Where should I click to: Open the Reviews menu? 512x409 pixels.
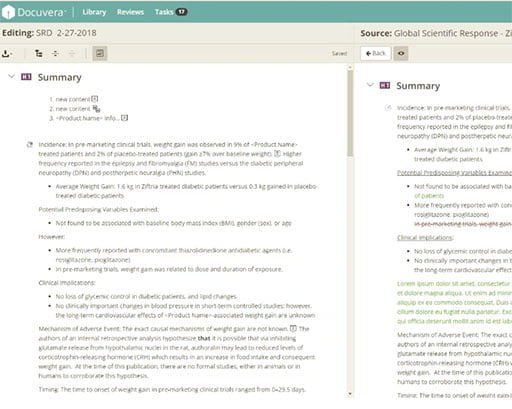pyautogui.click(x=130, y=12)
